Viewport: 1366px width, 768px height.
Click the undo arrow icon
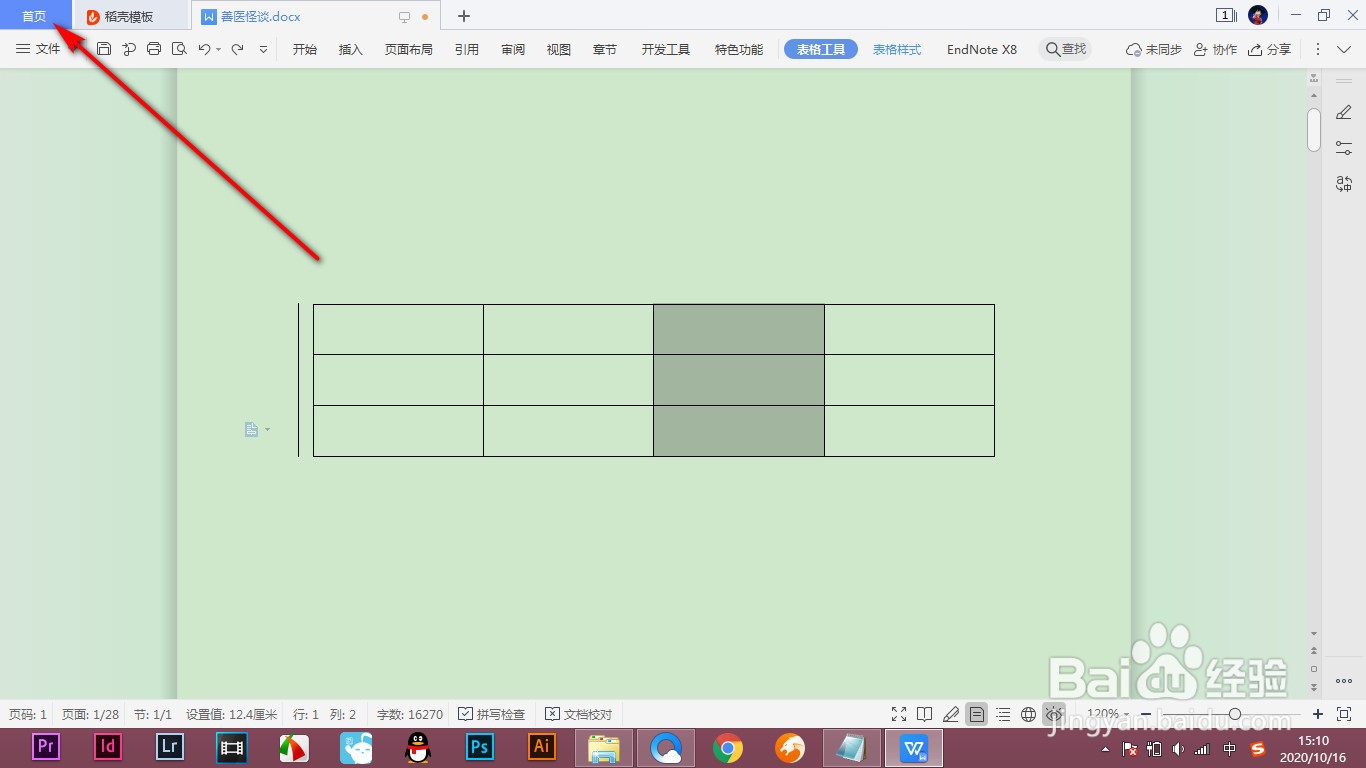[204, 49]
